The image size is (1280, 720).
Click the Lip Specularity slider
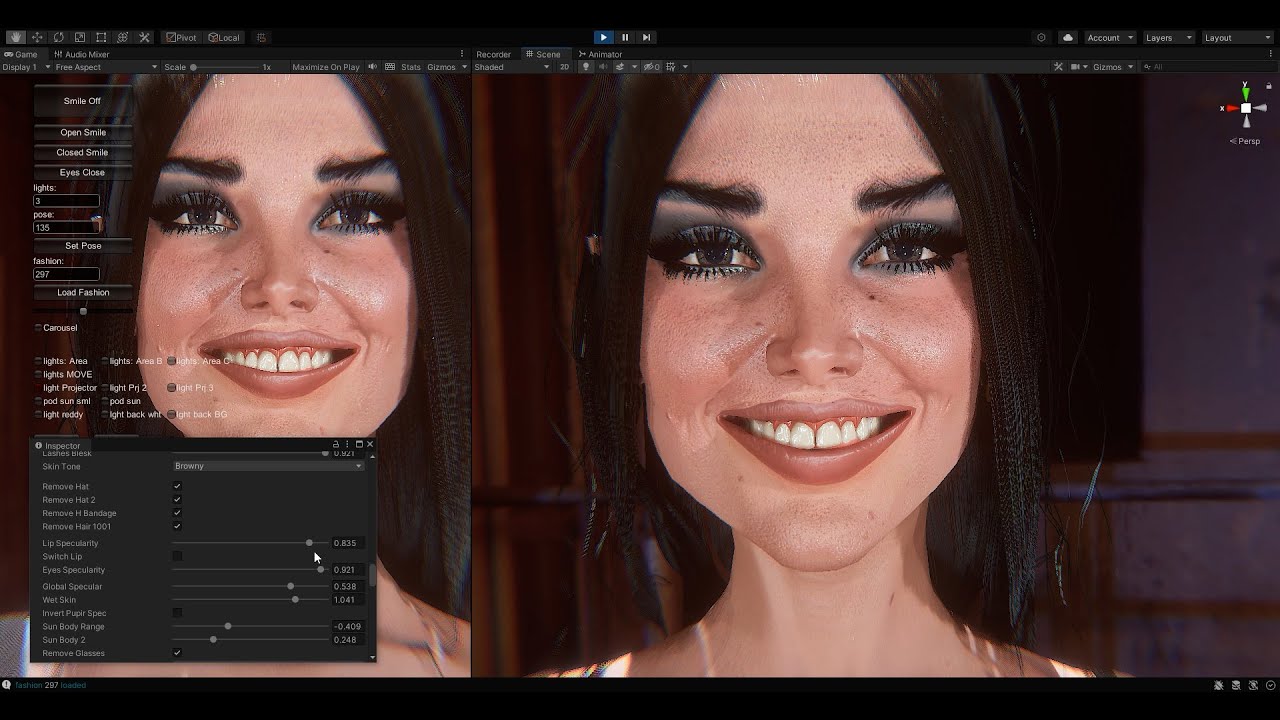(x=250, y=543)
